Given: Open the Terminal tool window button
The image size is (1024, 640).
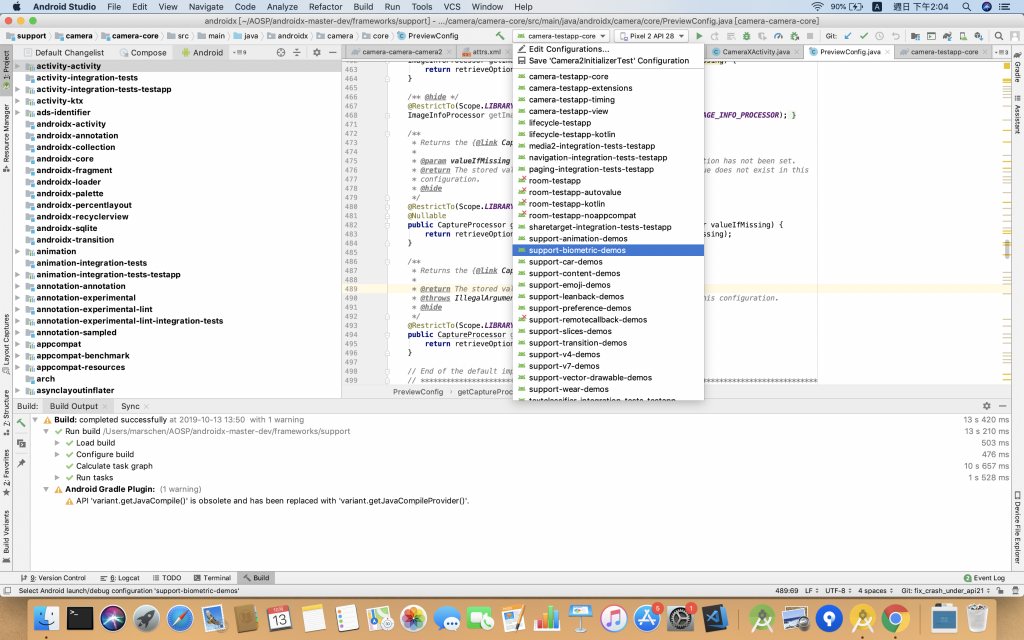Looking at the screenshot, I should 212,578.
